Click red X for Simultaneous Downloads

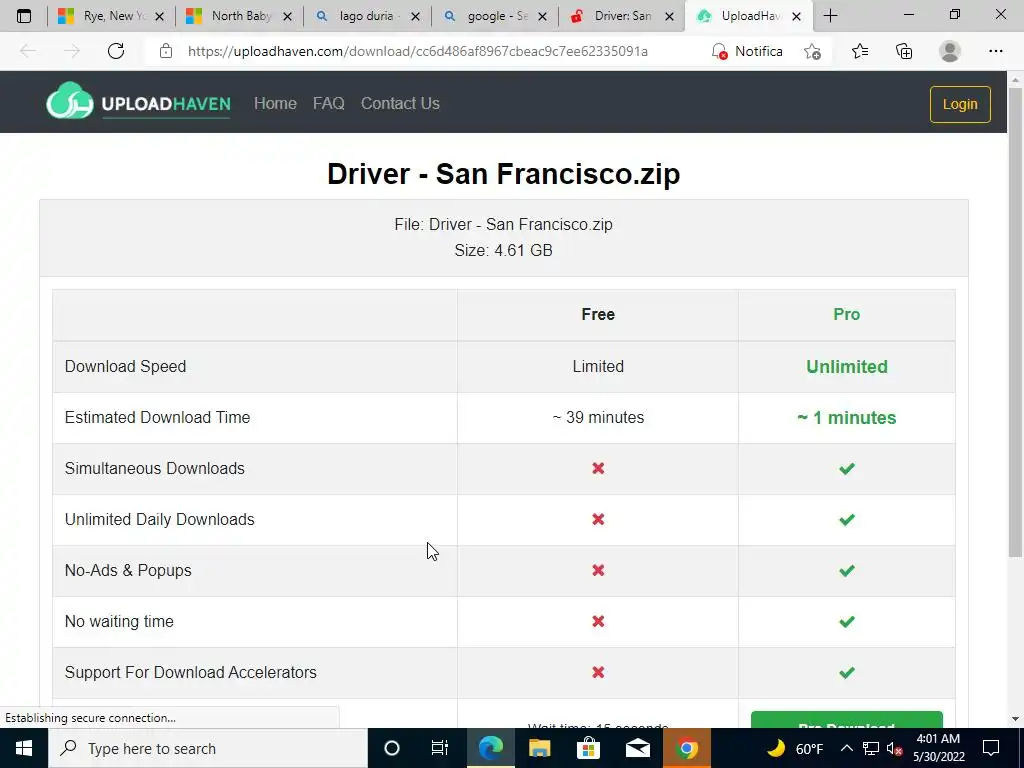pos(598,468)
